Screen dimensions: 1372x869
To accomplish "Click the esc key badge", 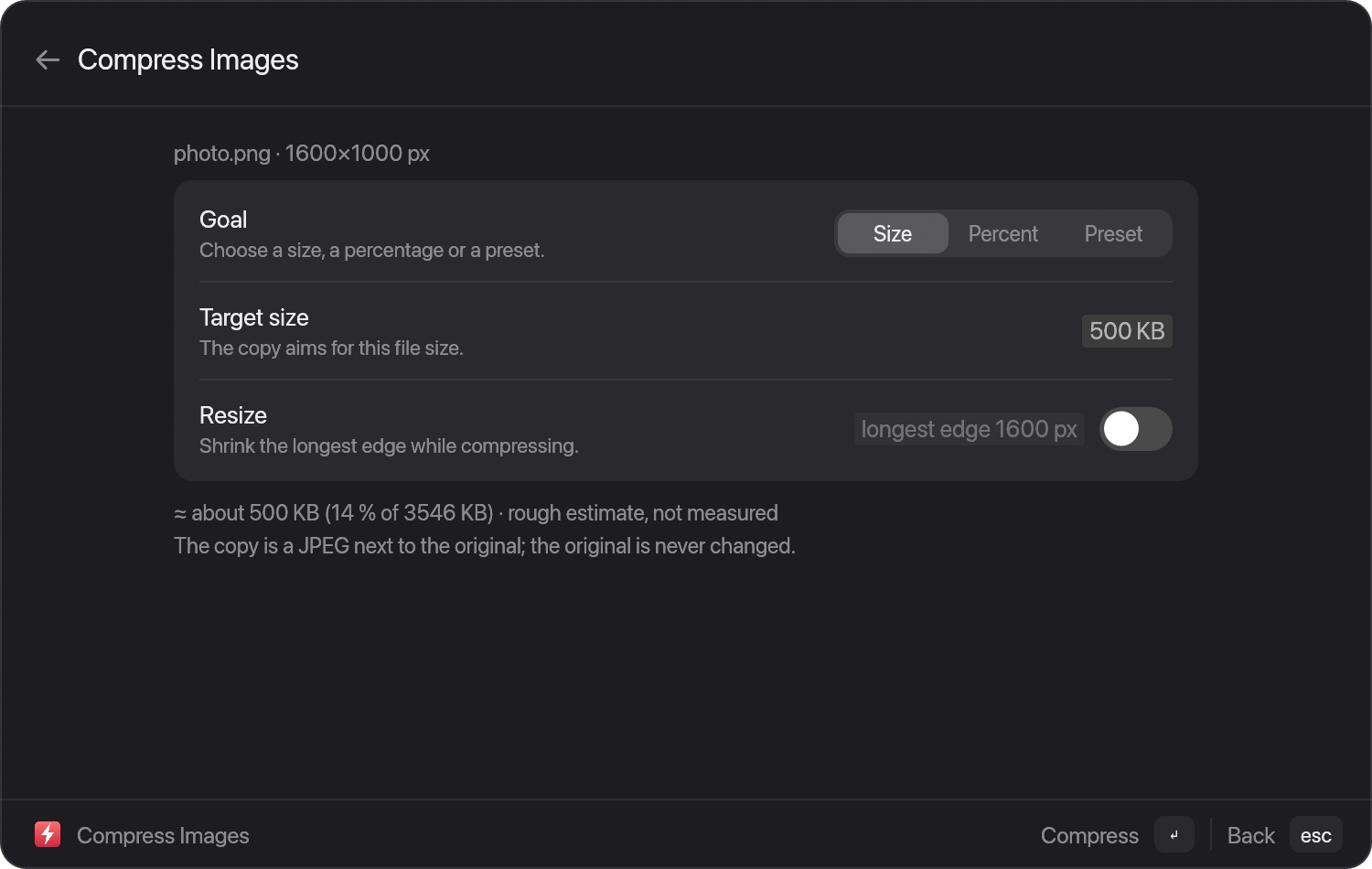I will tap(1316, 834).
